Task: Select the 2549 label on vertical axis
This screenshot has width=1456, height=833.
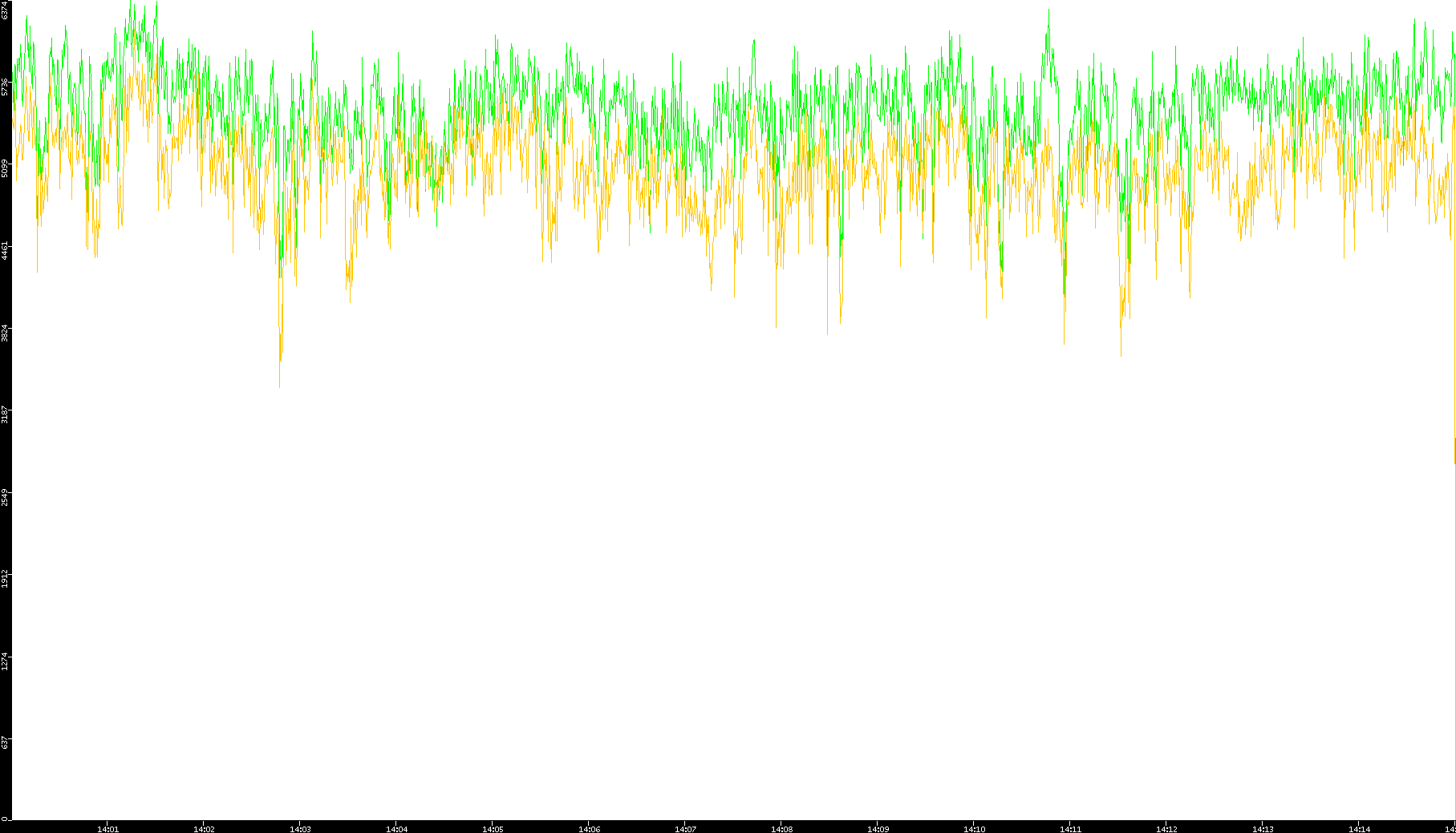Action: (6, 496)
